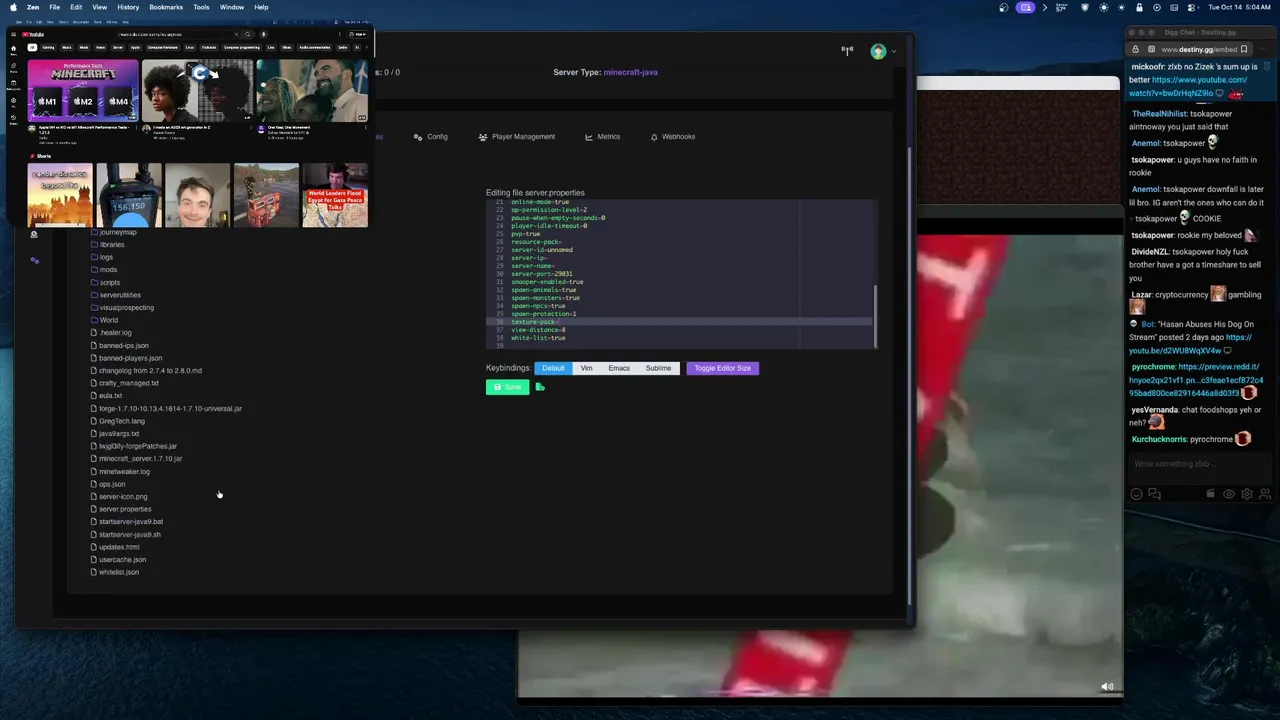Click YouTube Subscriptions sidebar icon
This screenshot has height=720, width=1280.
13,86
